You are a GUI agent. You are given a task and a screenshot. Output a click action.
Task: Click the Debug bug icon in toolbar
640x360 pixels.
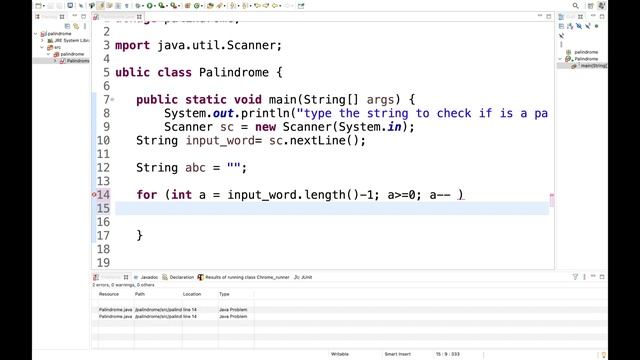click(138, 6)
